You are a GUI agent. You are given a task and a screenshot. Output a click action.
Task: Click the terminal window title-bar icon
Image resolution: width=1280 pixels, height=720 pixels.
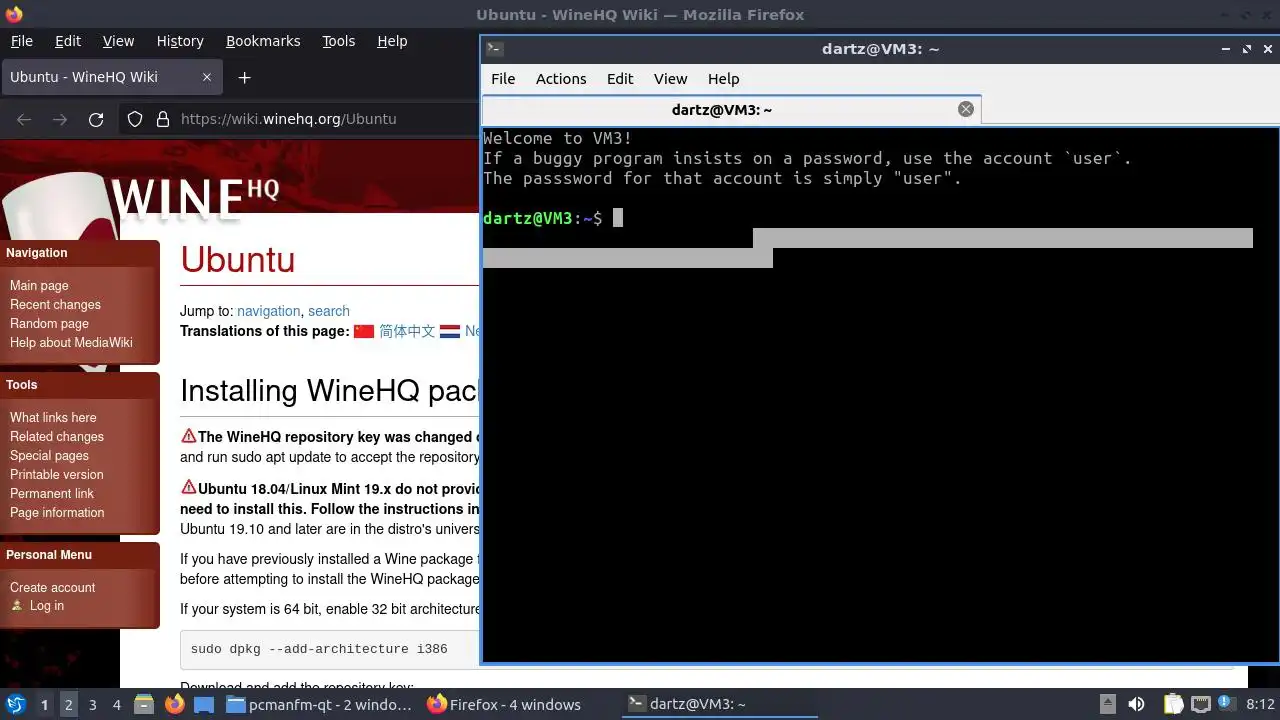494,48
